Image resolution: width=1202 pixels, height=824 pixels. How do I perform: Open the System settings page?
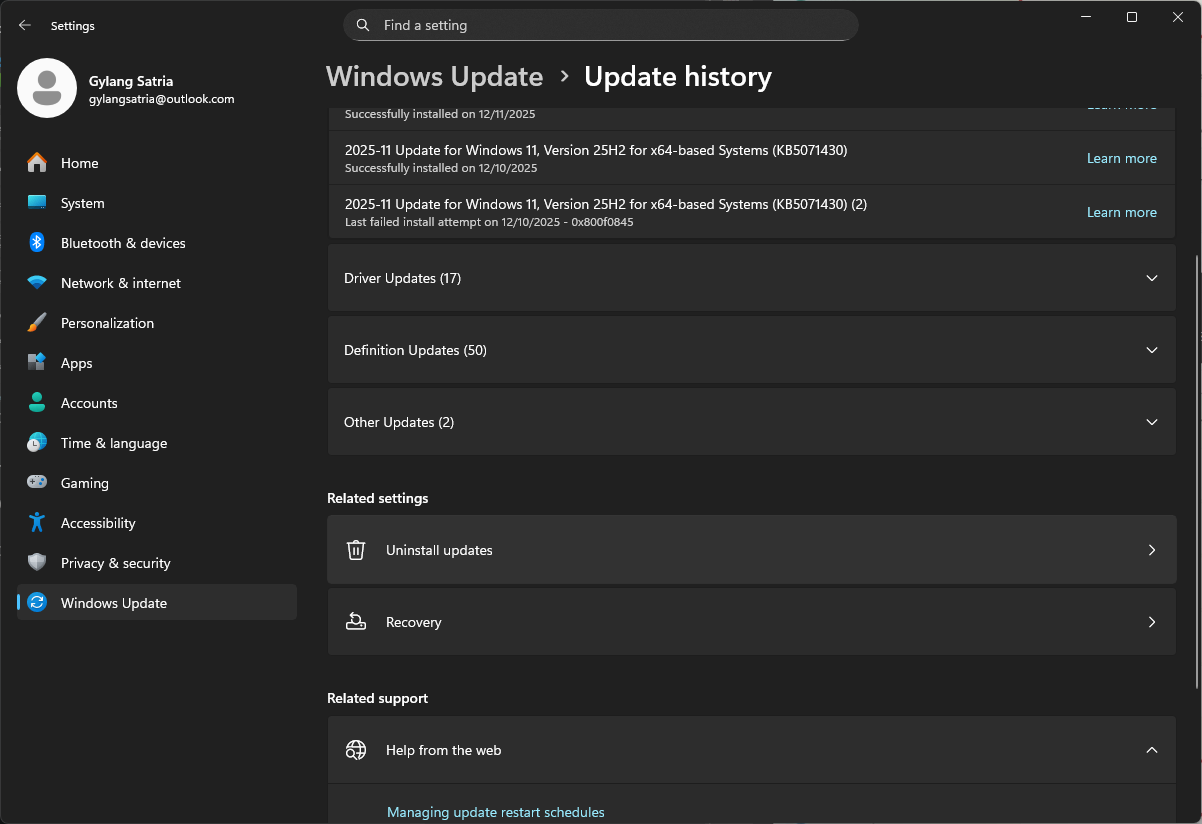82,203
